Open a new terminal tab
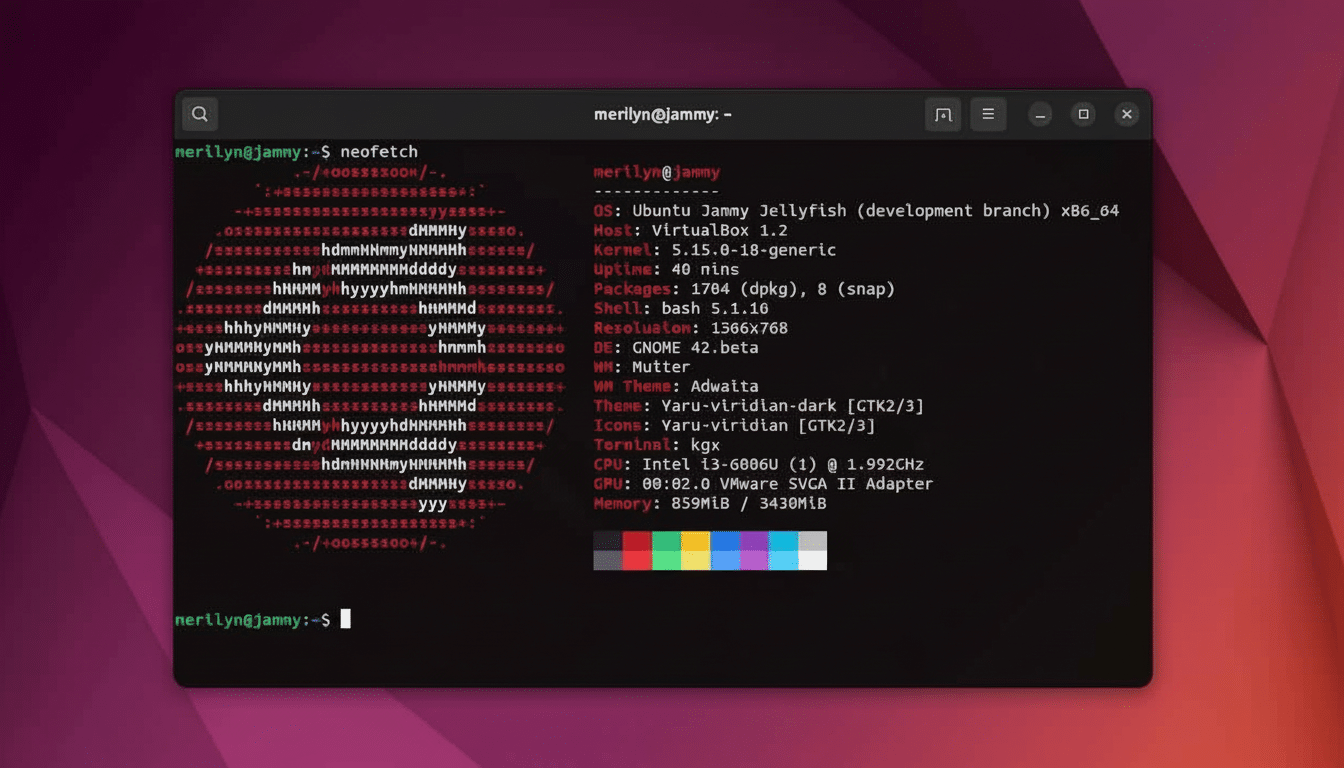Screen dimensions: 1344x768 click(942, 114)
